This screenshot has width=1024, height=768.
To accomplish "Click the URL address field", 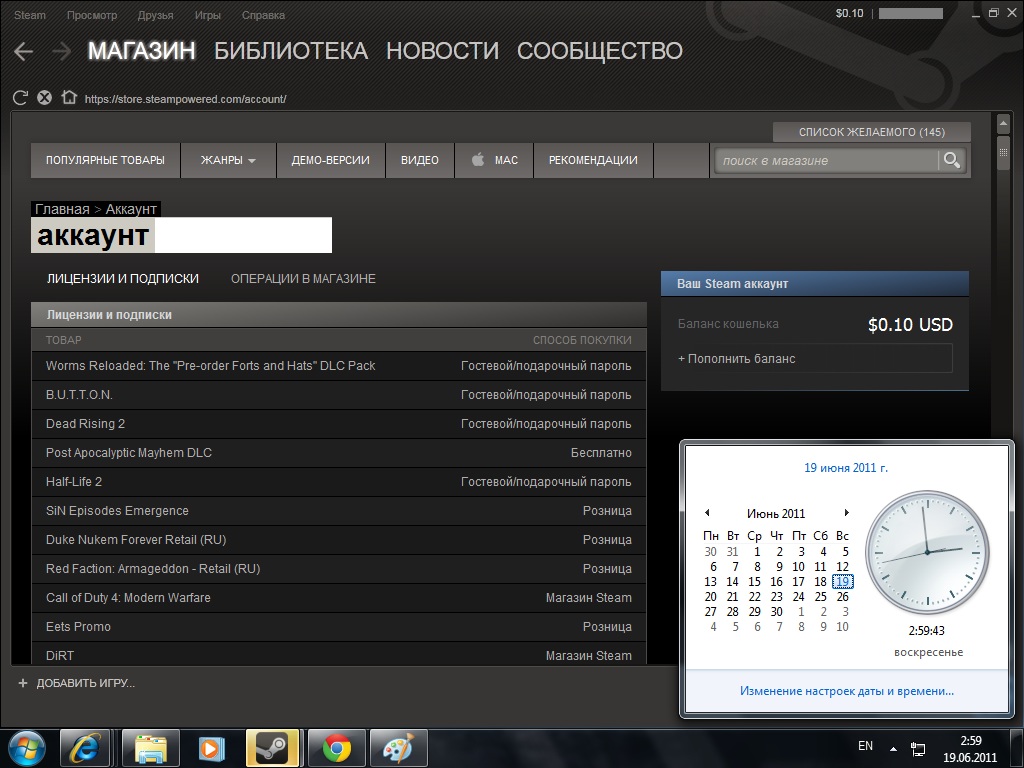I will [x=185, y=99].
